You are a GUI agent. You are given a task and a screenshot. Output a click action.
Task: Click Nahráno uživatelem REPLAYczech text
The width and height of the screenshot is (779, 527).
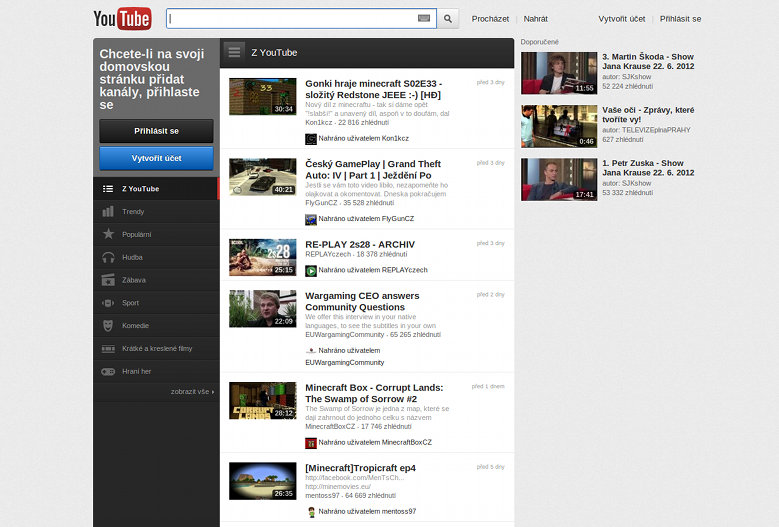(373, 270)
